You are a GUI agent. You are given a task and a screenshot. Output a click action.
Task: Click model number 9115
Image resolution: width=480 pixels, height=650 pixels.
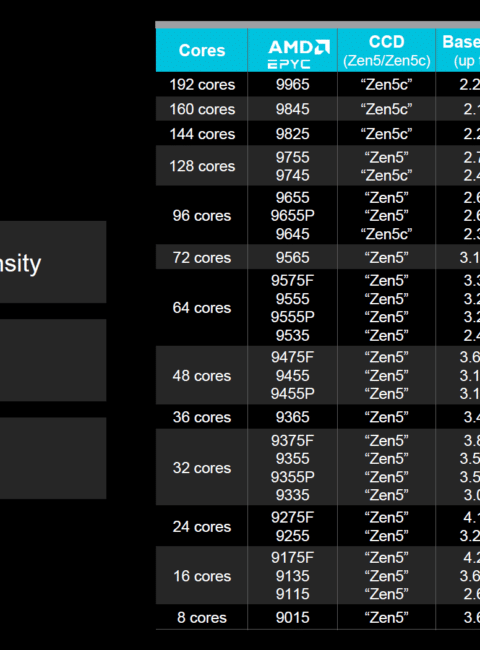(x=293, y=594)
